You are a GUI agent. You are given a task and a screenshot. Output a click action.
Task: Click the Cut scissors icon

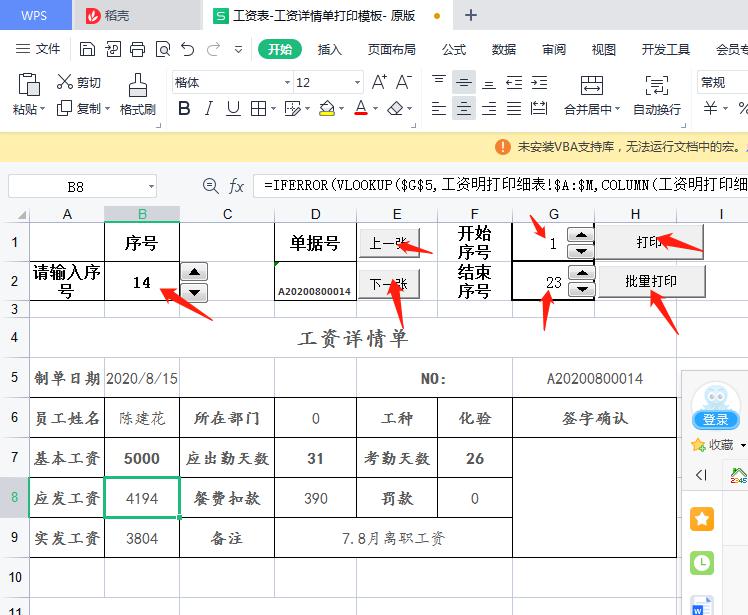(64, 82)
